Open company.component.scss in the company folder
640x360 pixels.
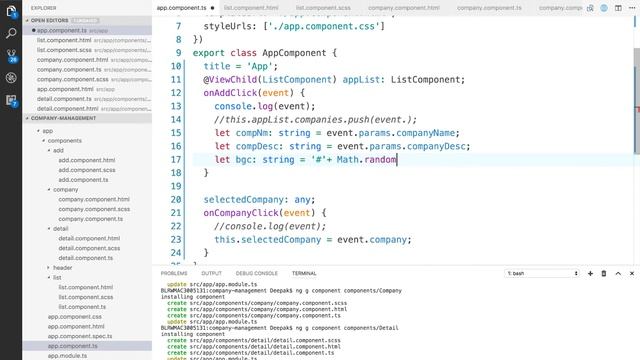pyautogui.click(x=94, y=209)
